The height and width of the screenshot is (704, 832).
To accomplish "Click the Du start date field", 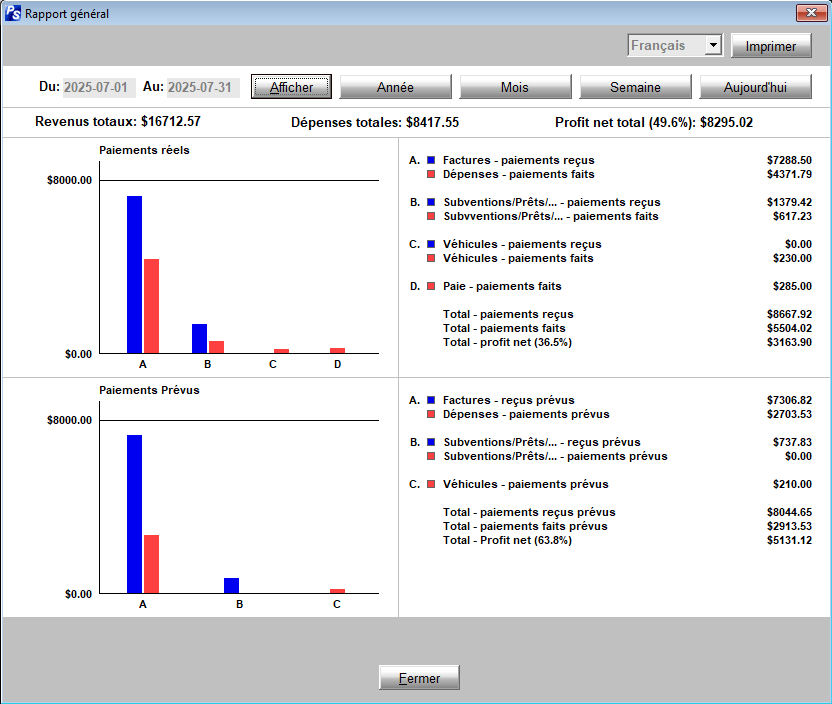I will coord(99,87).
